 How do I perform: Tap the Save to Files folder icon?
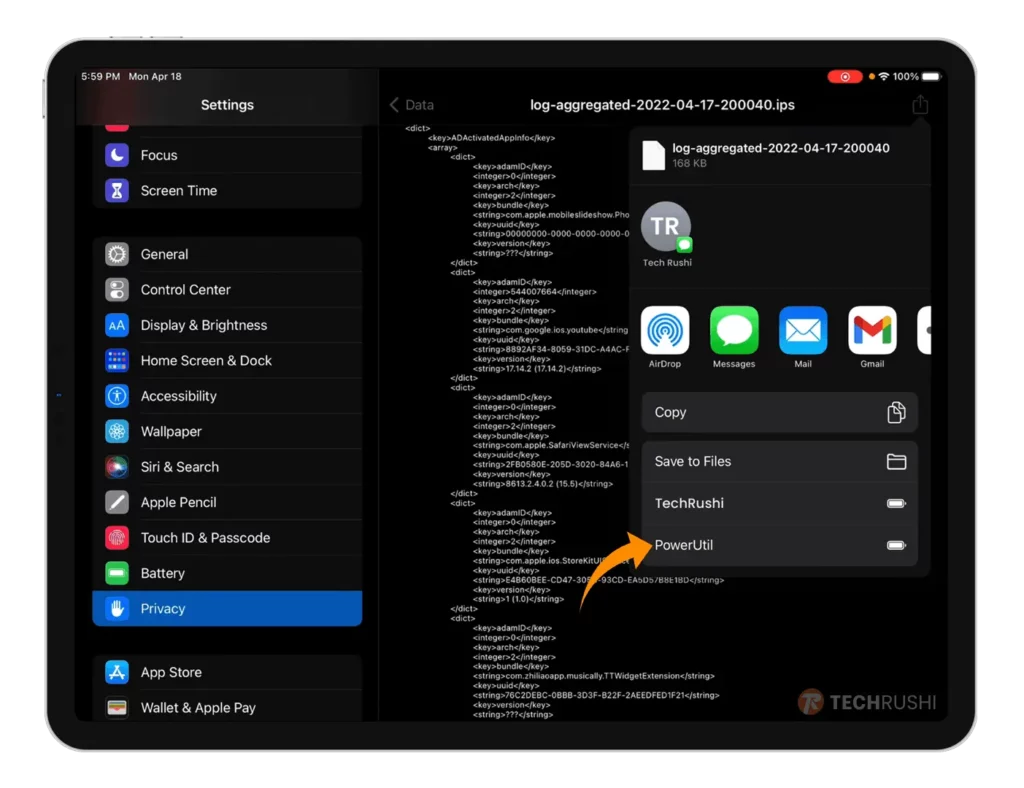tap(896, 462)
